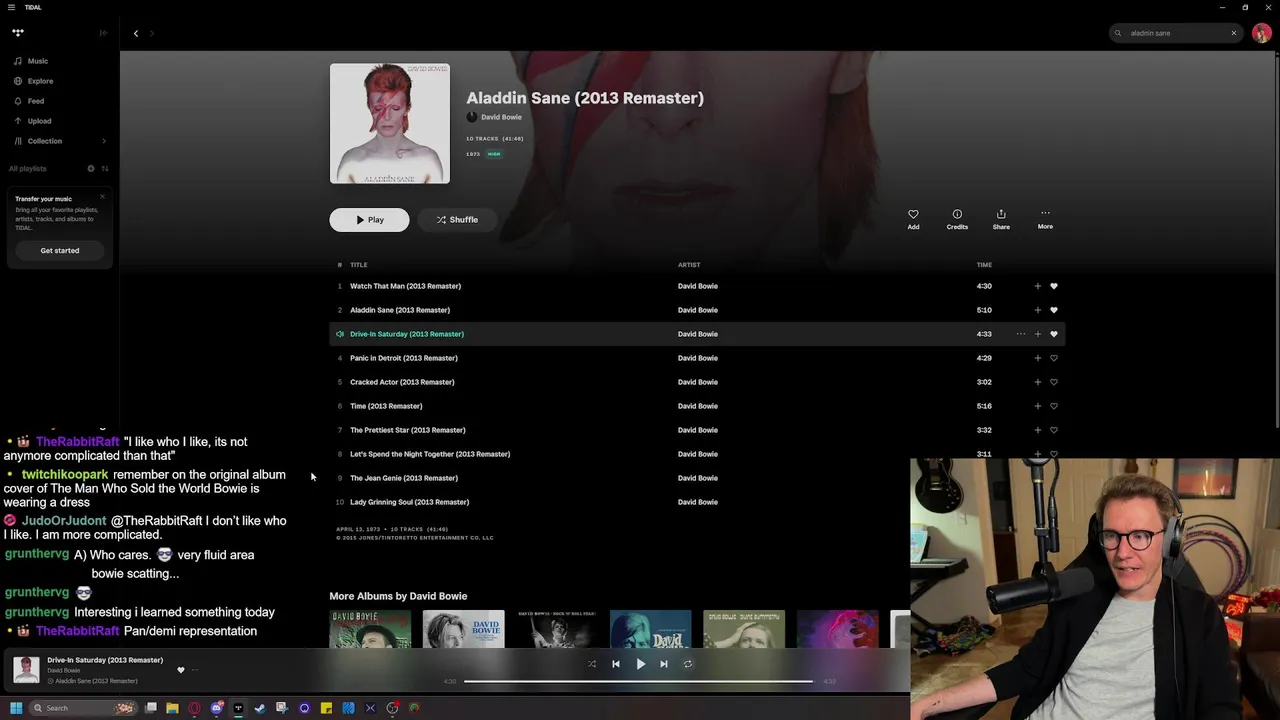Open Aladdin Sane link in now playing bar

[x=96, y=681]
